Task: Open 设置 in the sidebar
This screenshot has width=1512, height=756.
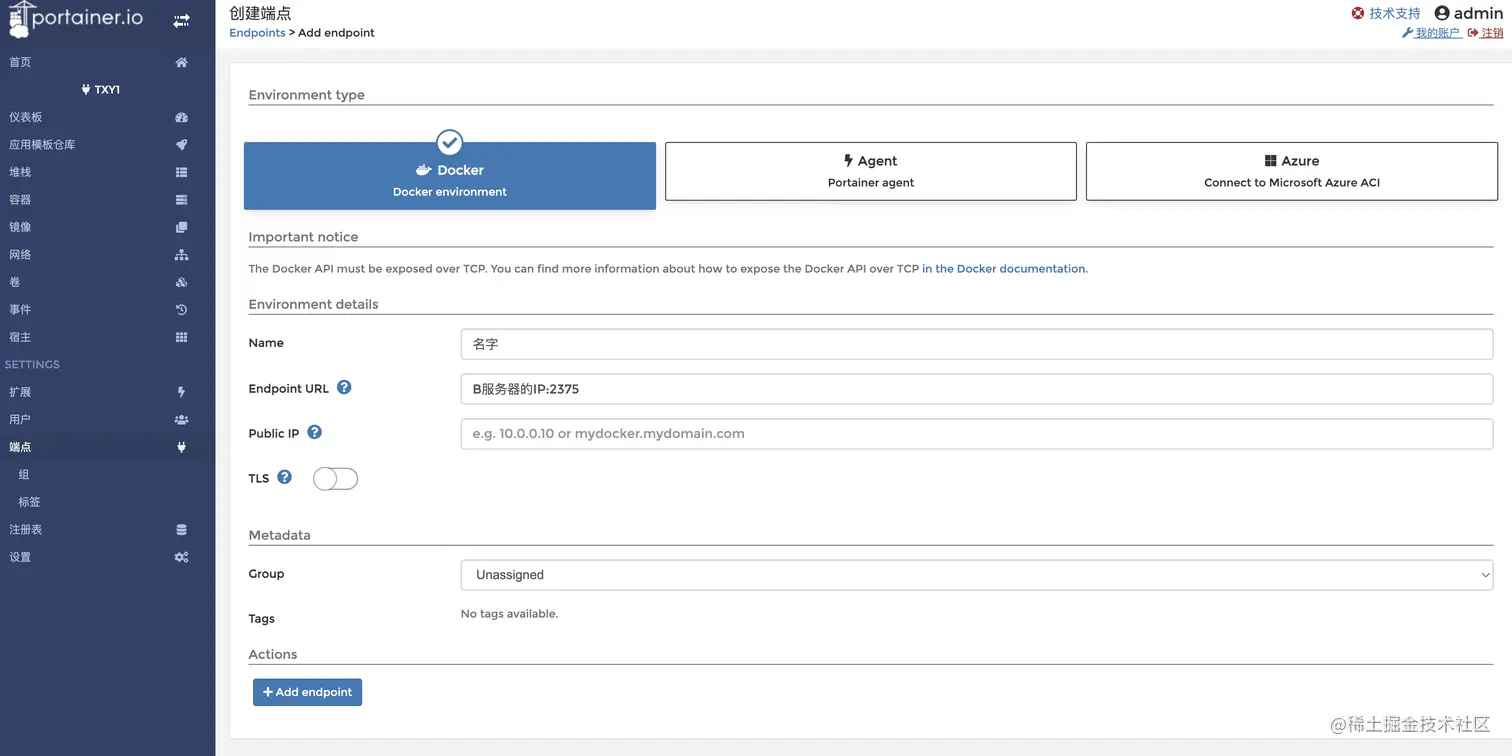Action: tap(20, 557)
